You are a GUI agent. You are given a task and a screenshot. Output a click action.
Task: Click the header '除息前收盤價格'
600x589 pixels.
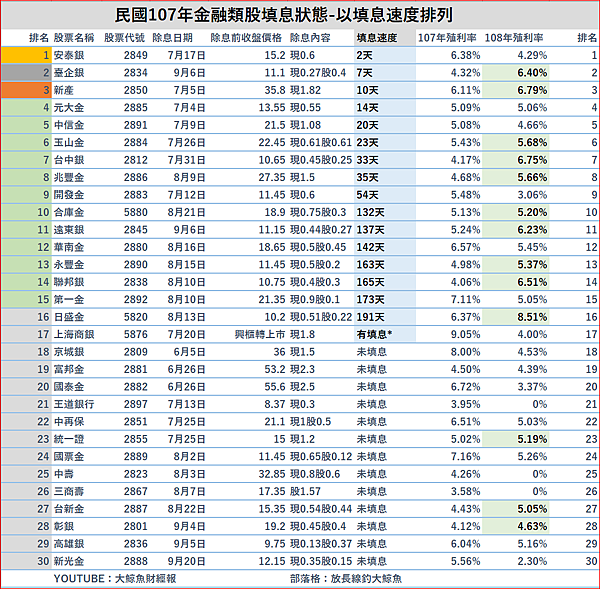[x=246, y=38]
